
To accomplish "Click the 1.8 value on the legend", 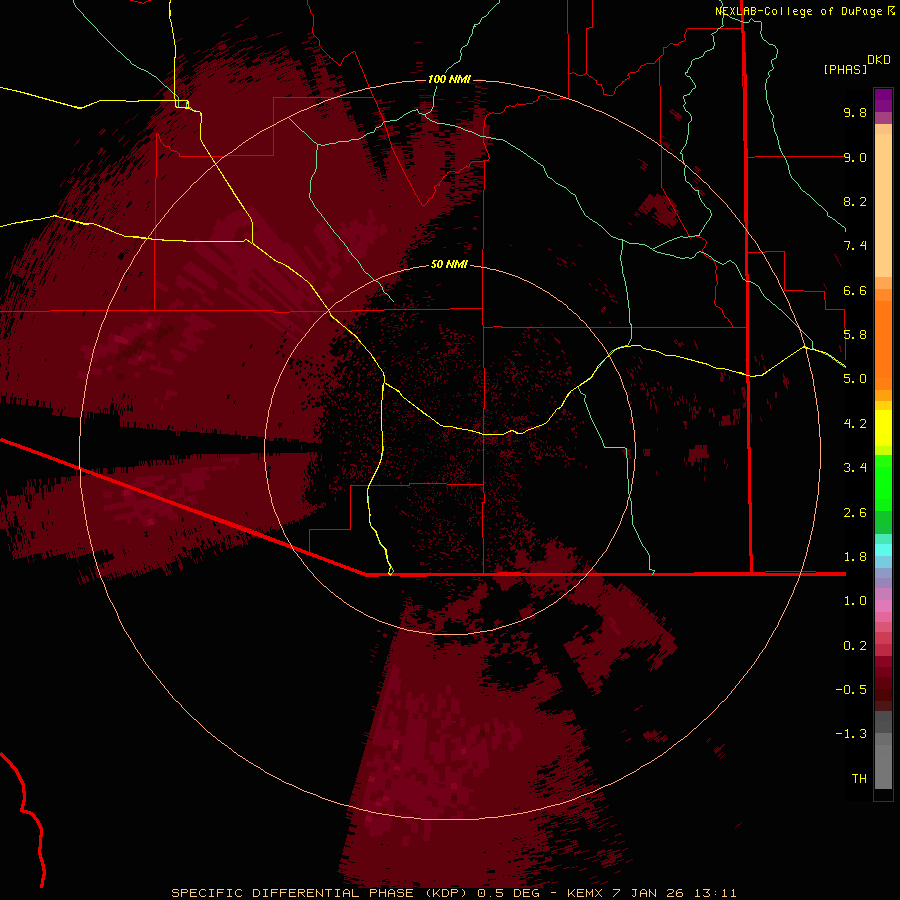I will [x=855, y=557].
